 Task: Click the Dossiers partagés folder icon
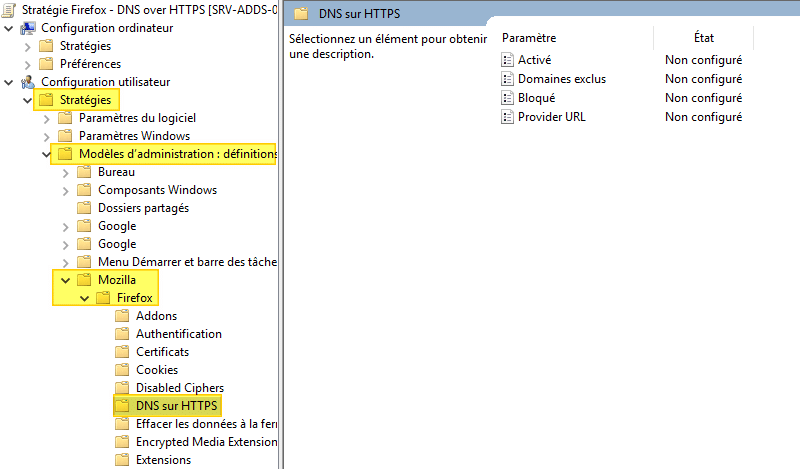tap(84, 208)
